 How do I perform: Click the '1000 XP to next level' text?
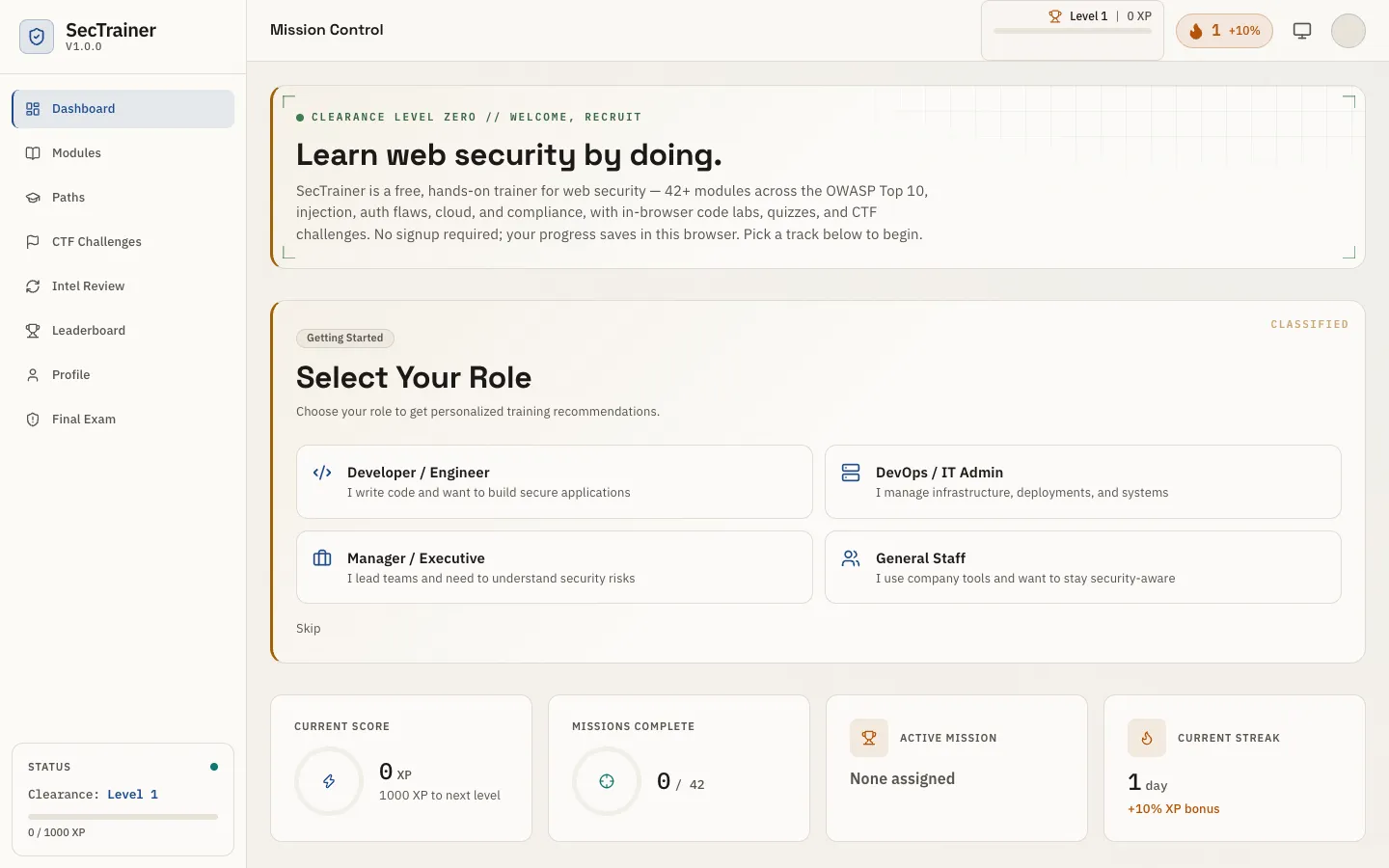tap(440, 796)
